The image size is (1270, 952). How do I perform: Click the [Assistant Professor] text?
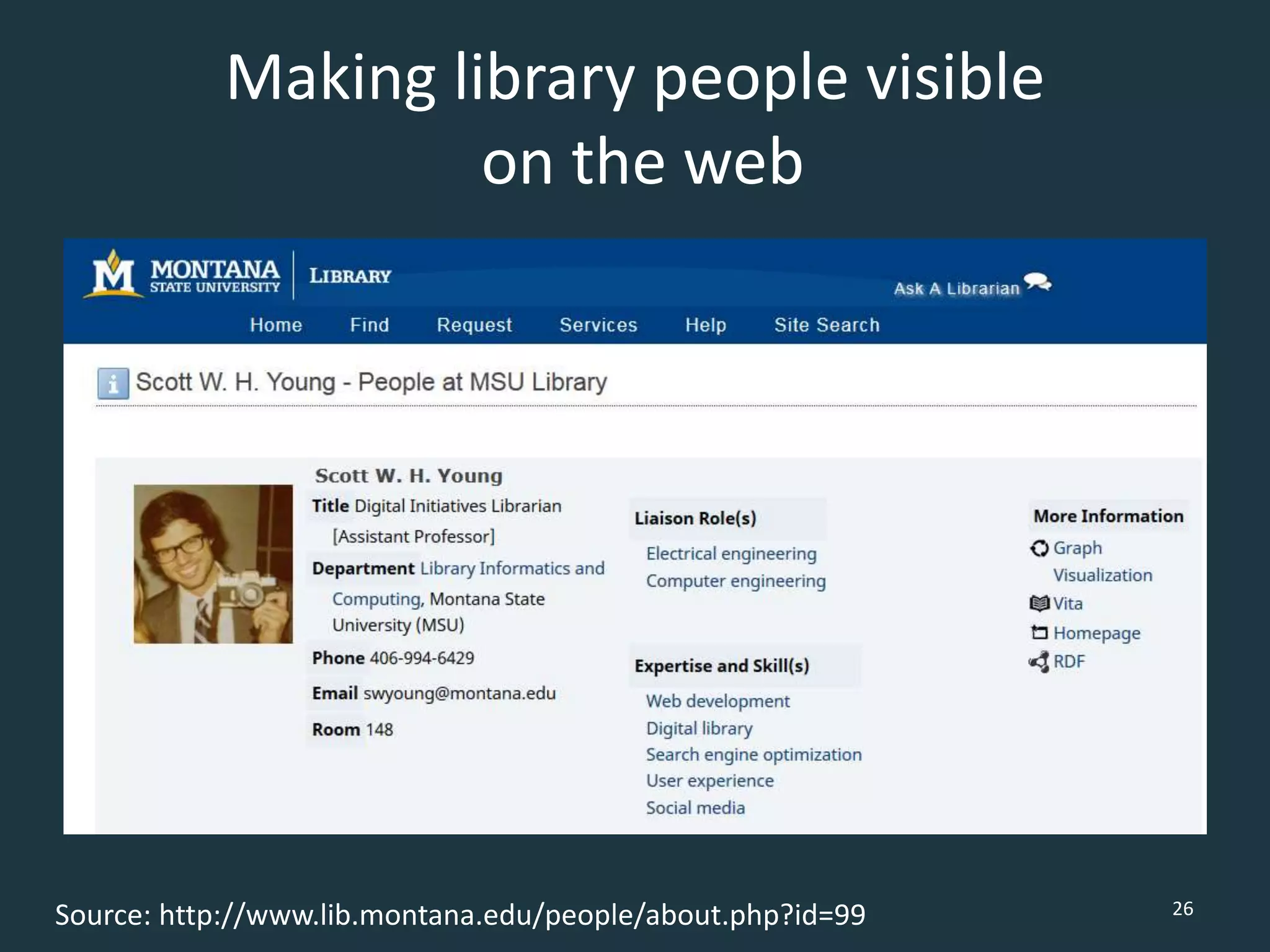pyautogui.click(x=414, y=537)
